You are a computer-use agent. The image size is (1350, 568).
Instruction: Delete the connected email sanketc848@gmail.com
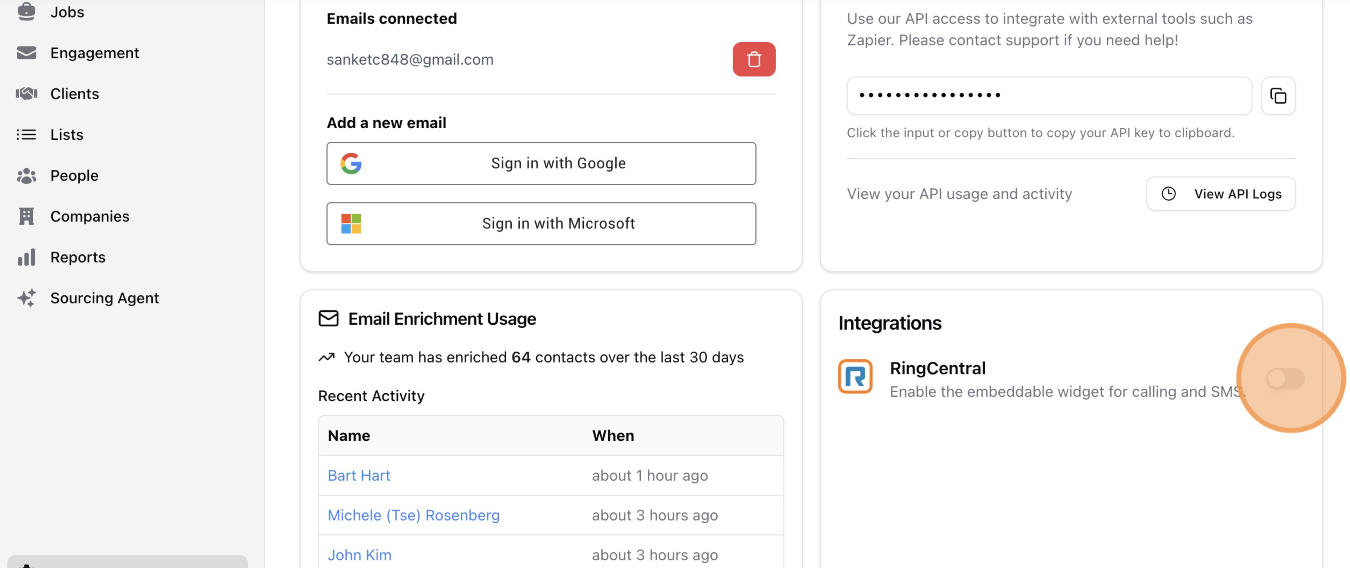(754, 60)
